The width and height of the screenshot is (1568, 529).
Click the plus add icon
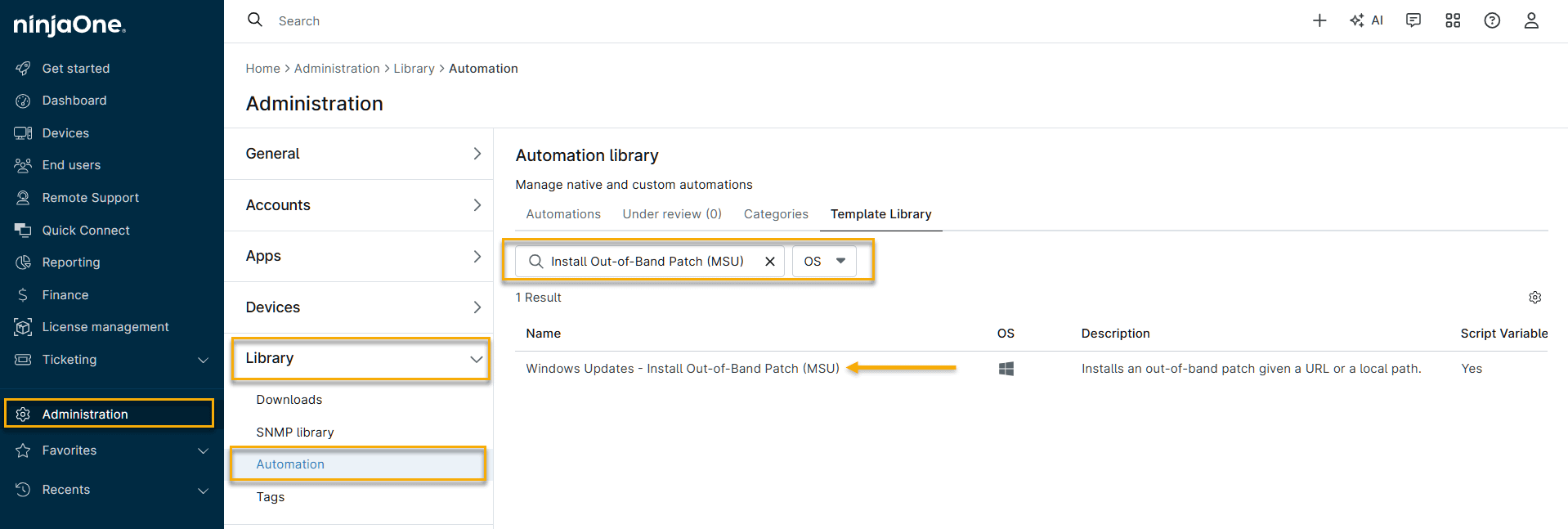1319,20
